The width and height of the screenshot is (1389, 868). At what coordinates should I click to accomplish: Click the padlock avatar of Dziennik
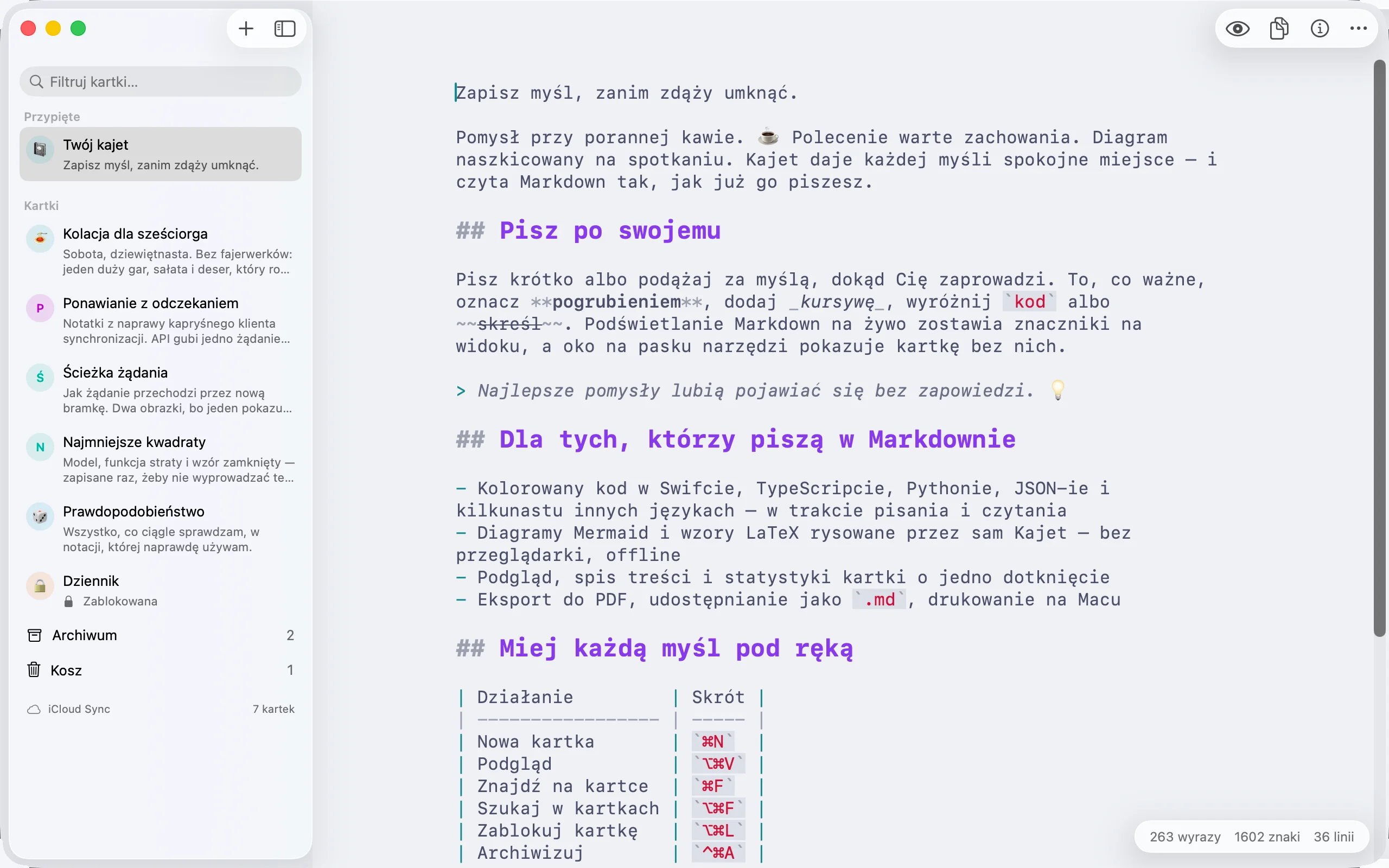click(x=40, y=585)
